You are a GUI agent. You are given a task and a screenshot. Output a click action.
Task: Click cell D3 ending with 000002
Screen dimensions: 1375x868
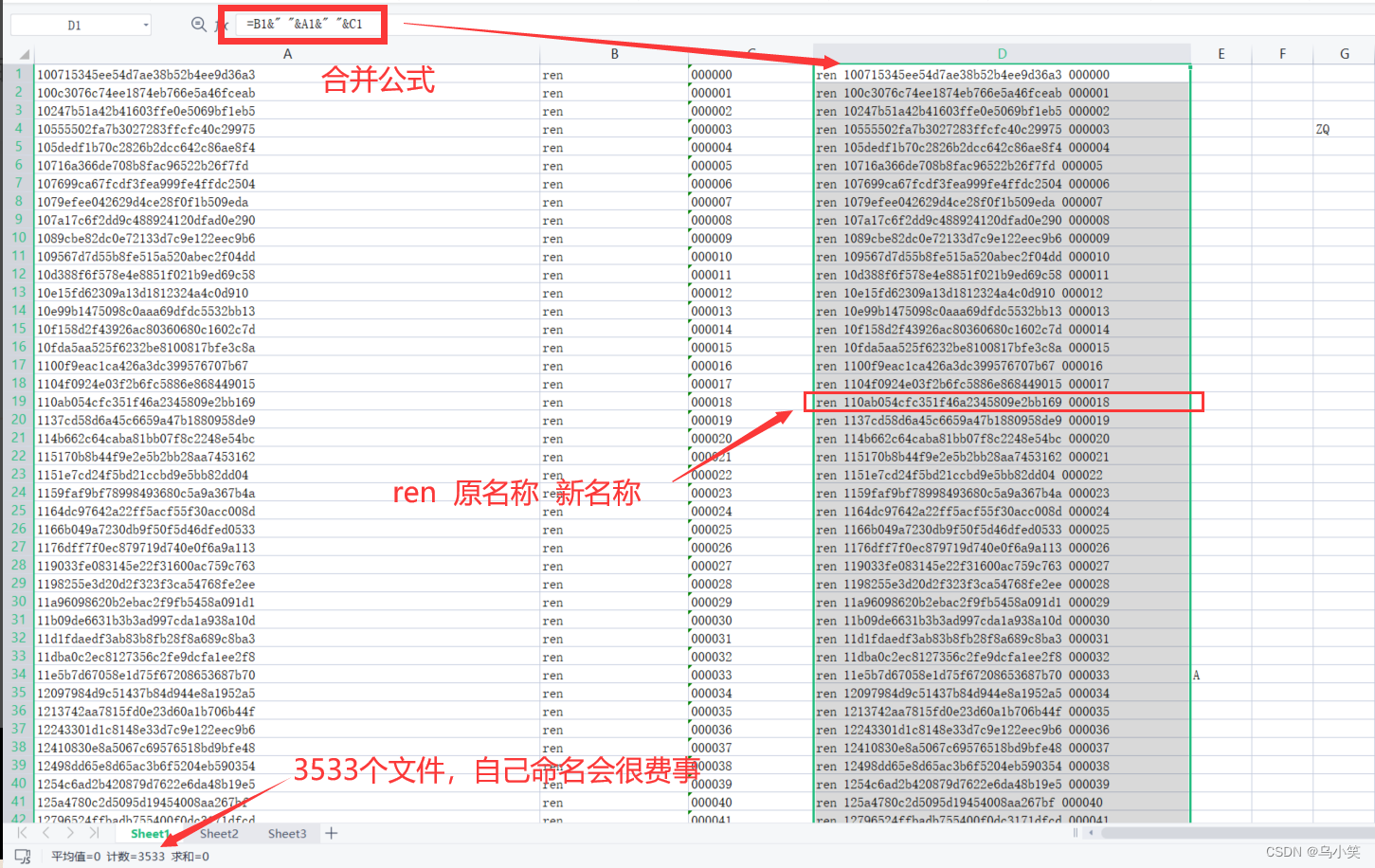1002,111
